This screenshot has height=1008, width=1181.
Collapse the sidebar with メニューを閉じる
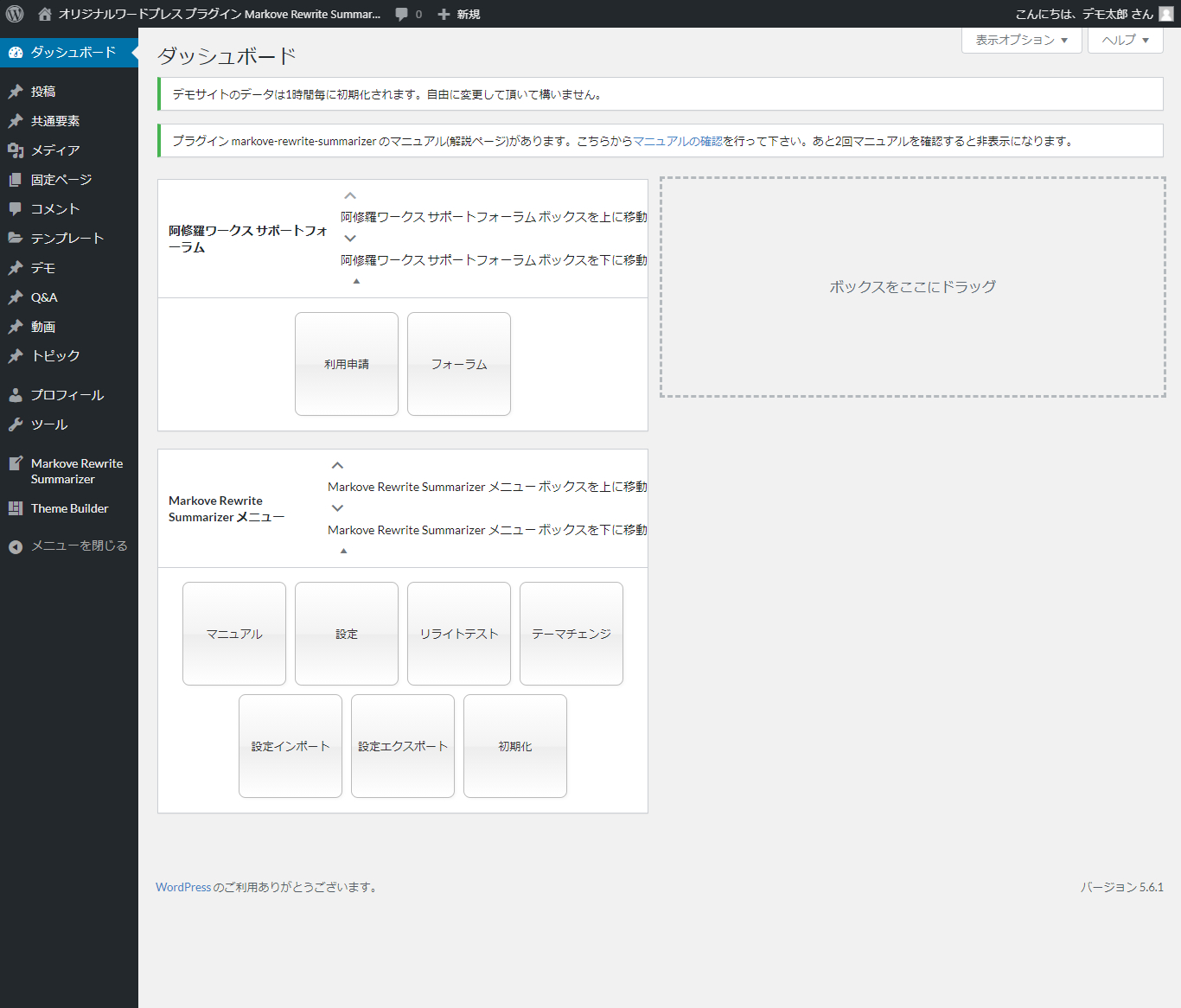(x=69, y=545)
